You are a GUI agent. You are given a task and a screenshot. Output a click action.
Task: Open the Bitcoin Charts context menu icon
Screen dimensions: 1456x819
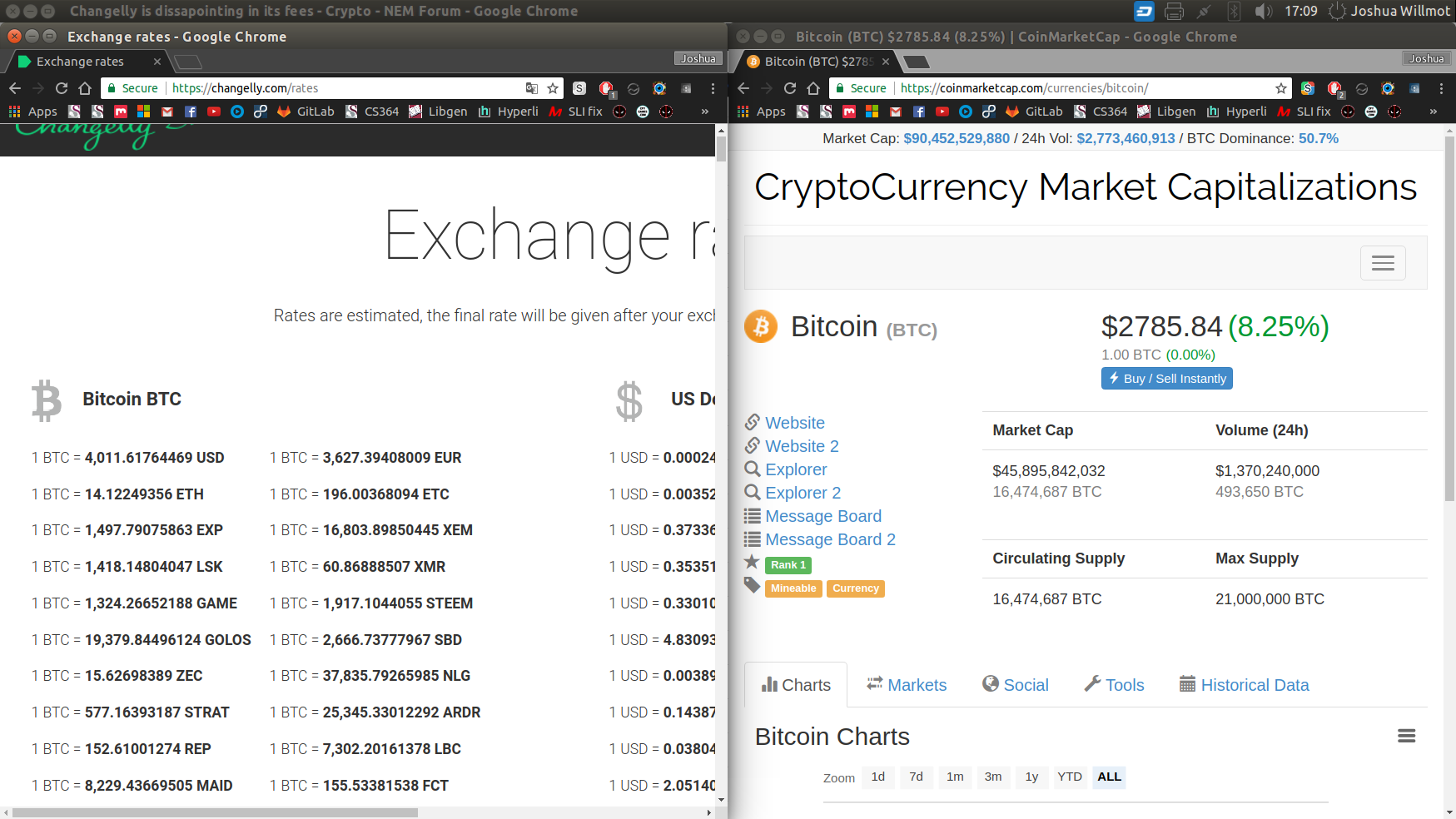point(1407,736)
